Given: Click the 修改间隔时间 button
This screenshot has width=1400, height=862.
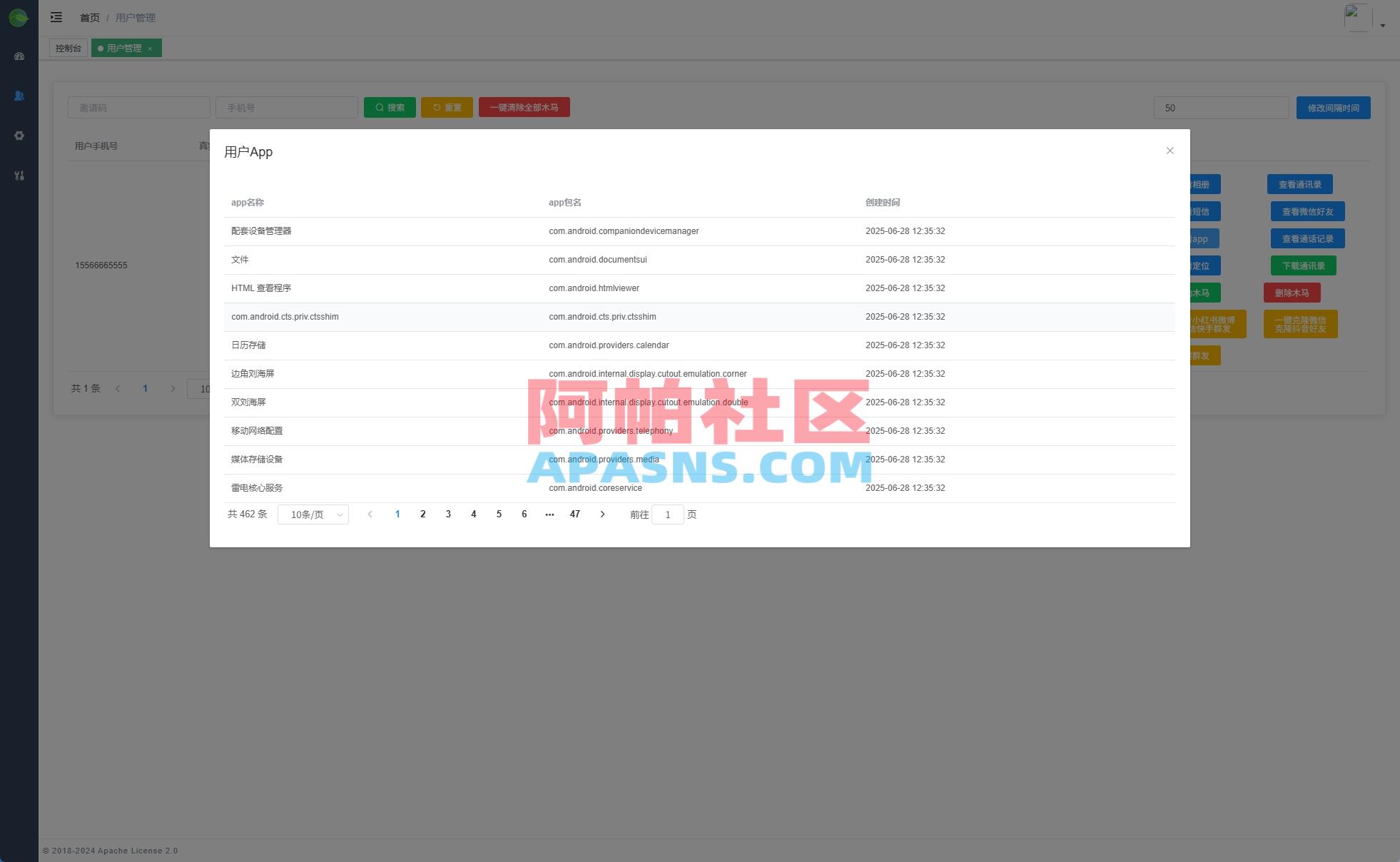Looking at the screenshot, I should [x=1333, y=107].
